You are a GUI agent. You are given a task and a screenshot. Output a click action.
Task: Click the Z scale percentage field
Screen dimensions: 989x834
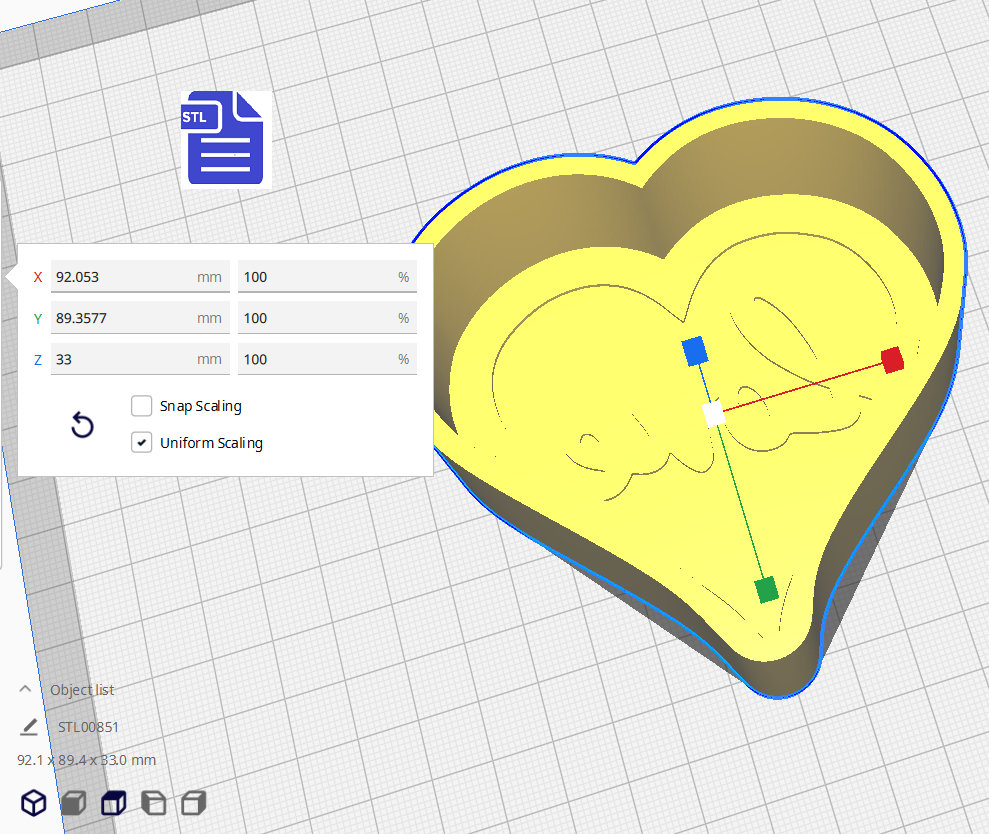318,359
